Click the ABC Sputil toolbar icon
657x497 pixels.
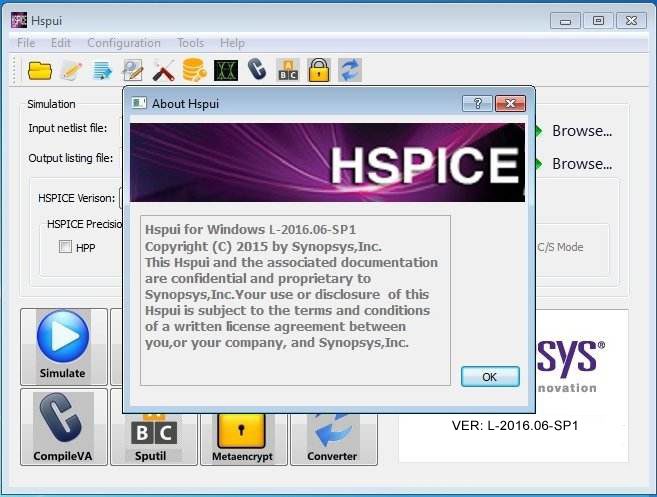pyautogui.click(x=288, y=70)
